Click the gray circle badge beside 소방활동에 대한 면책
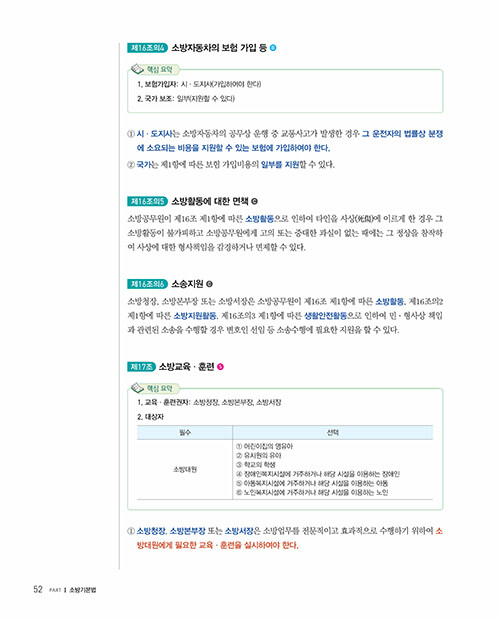Image resolution: width=500 pixels, height=619 pixels. [x=255, y=201]
